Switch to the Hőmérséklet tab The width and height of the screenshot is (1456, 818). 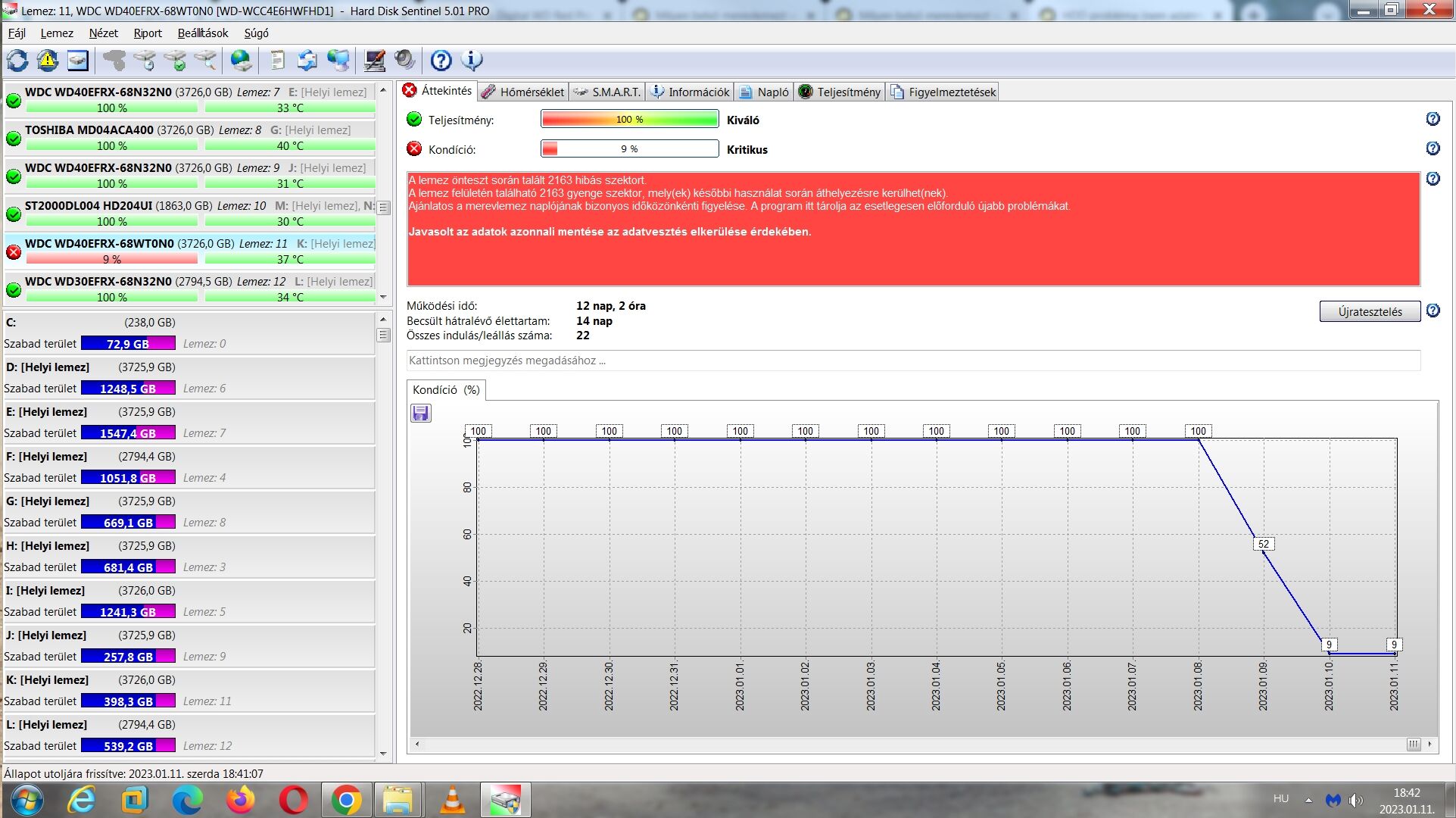523,92
